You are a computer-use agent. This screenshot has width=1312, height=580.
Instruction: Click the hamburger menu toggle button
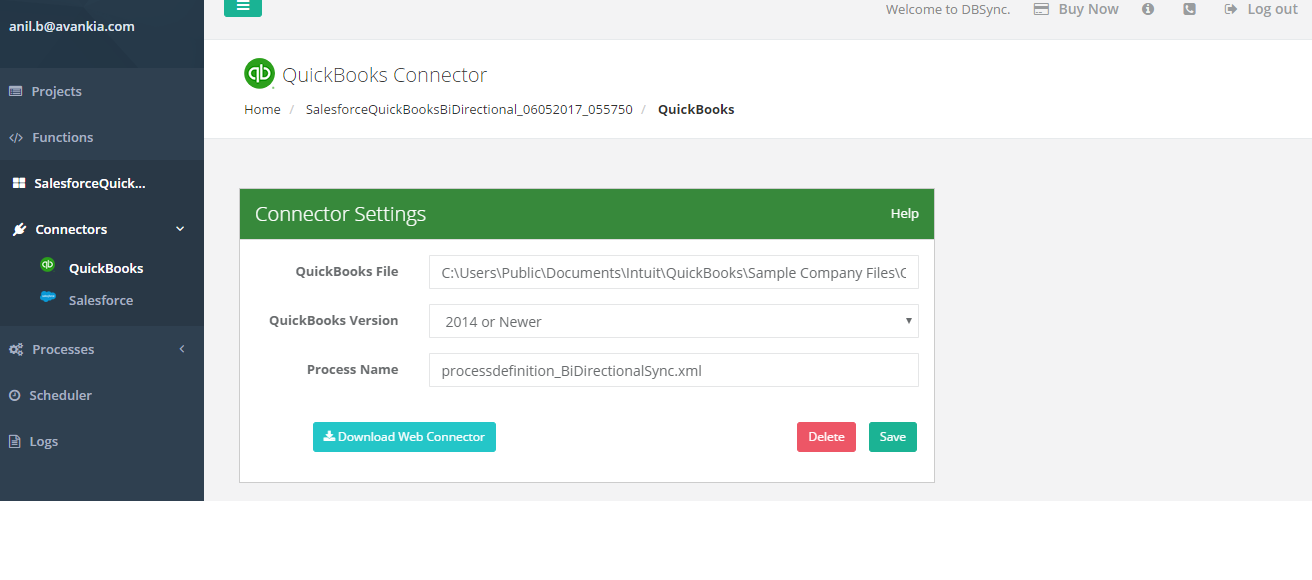pos(243,7)
